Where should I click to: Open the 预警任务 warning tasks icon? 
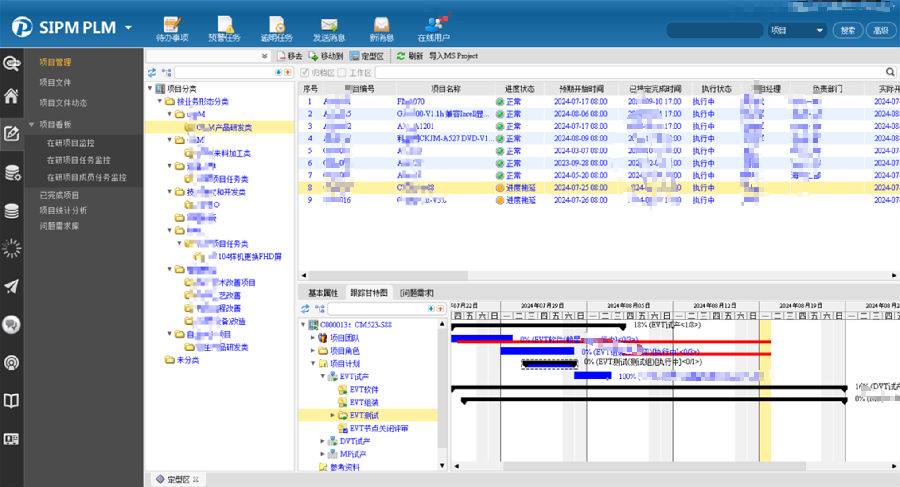224,23
